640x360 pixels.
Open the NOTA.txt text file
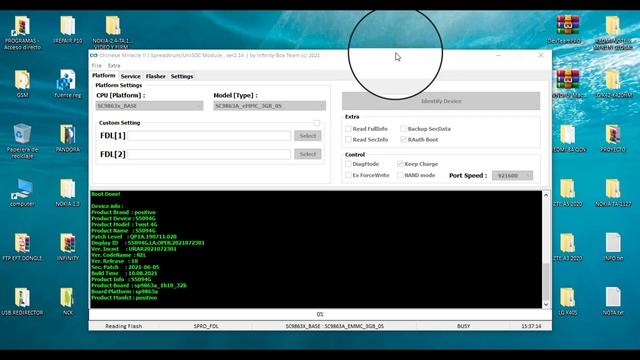click(613, 301)
